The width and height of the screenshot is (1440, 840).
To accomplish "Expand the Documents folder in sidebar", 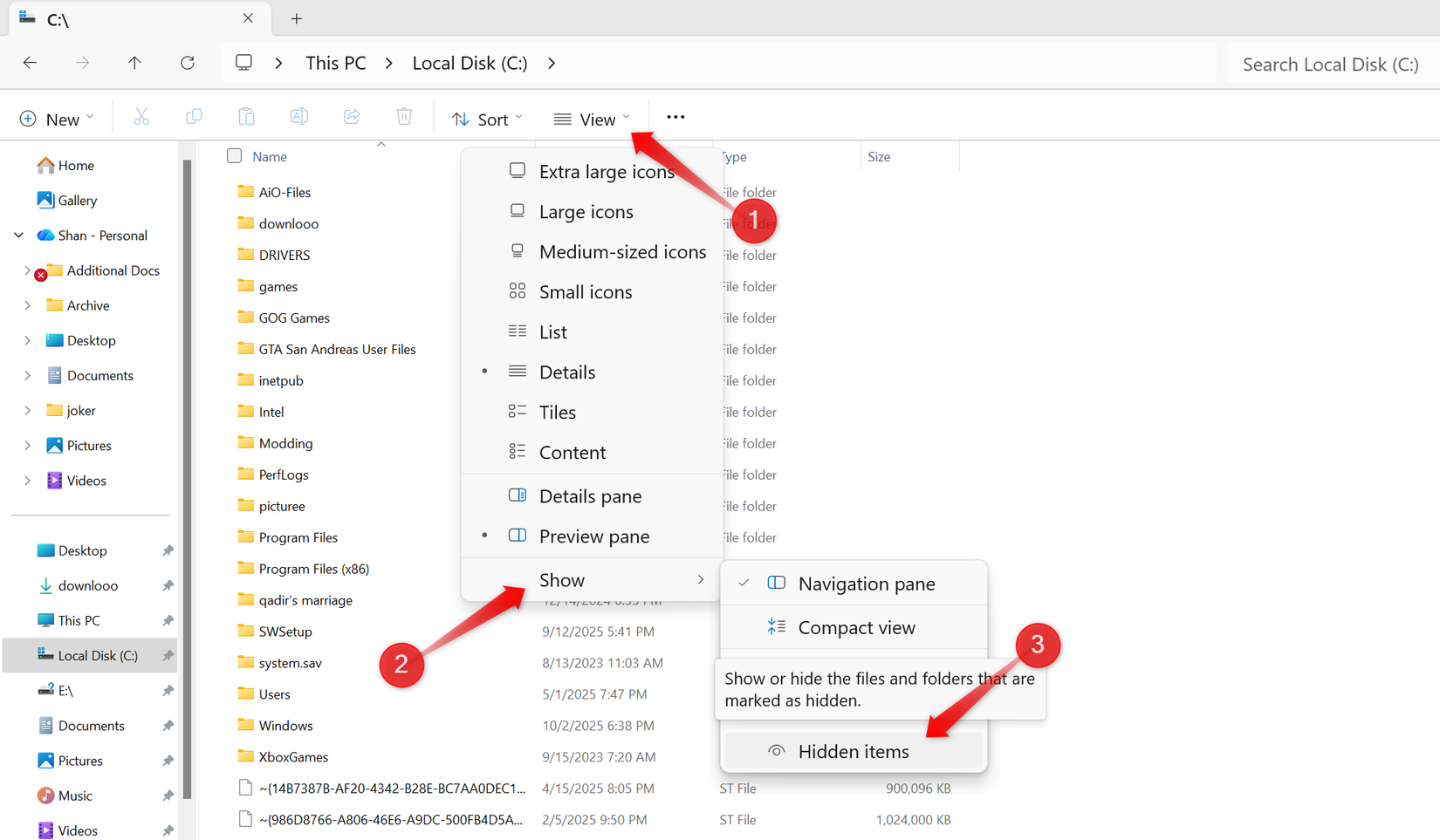I will coord(27,375).
